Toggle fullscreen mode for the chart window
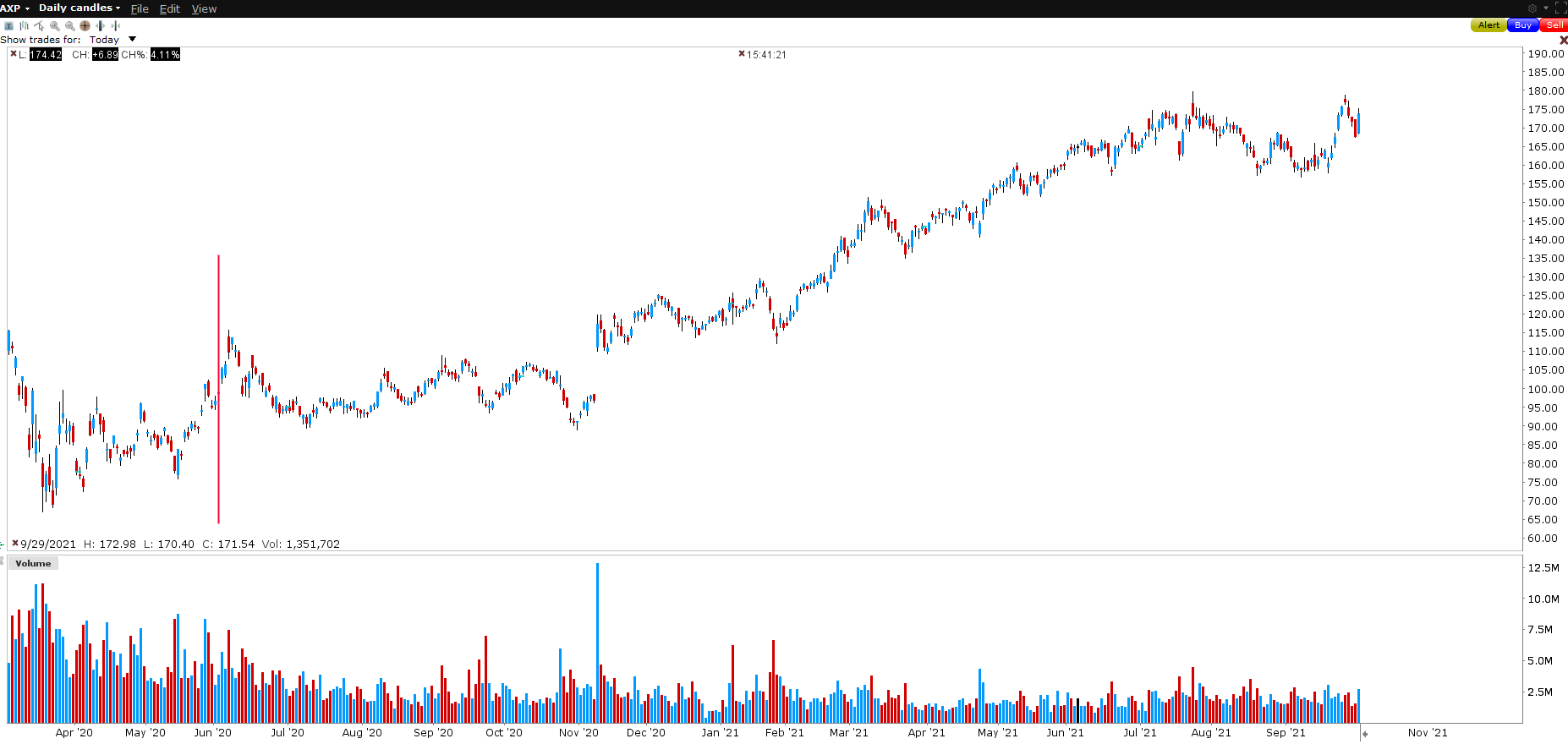 (x=1561, y=8)
